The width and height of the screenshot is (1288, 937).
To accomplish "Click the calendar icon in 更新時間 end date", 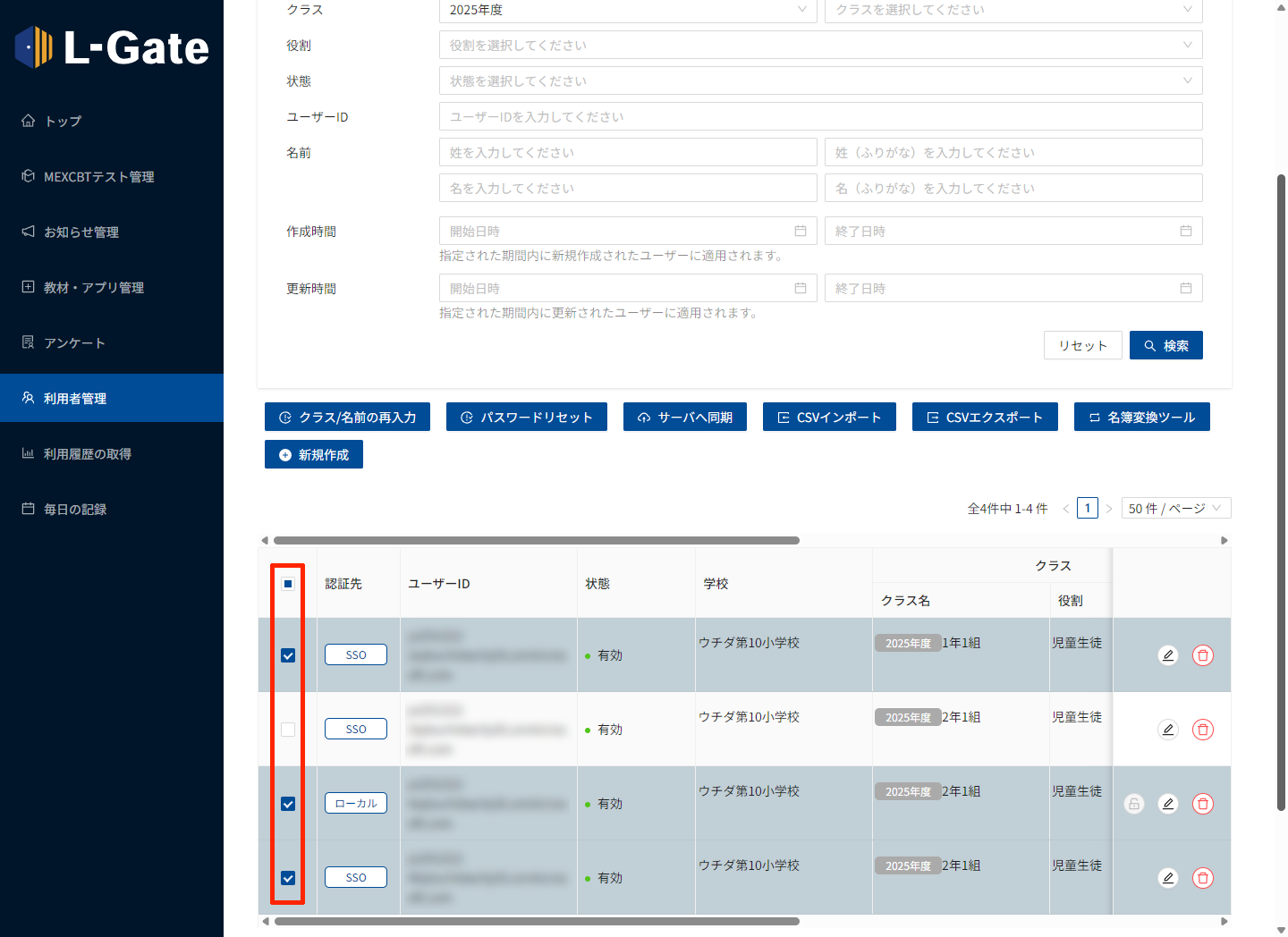I will point(1185,289).
